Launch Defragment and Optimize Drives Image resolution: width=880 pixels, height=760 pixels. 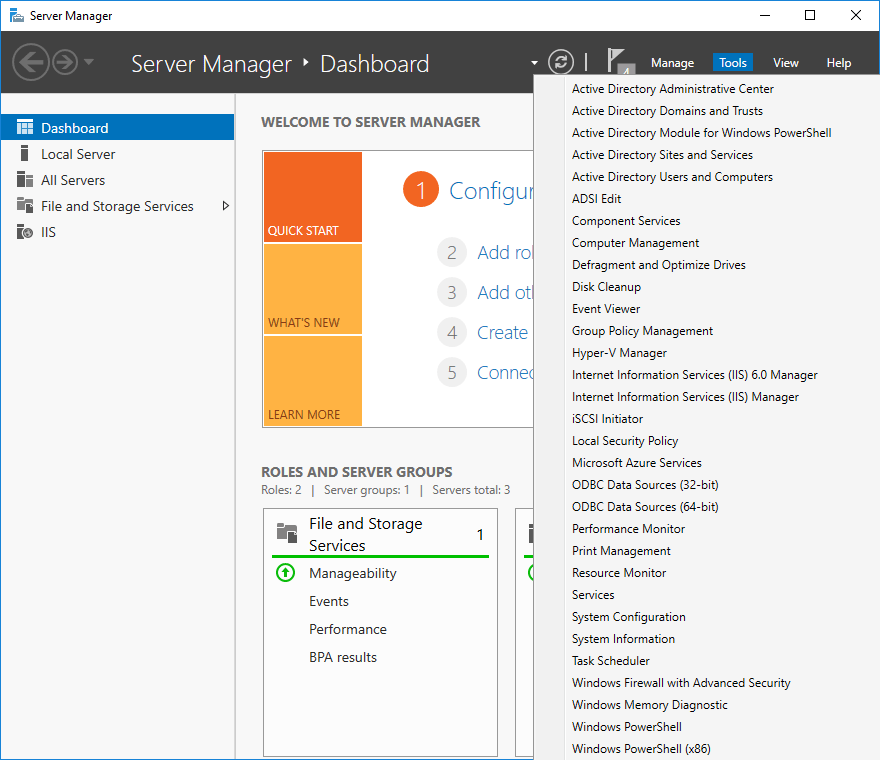coord(659,264)
